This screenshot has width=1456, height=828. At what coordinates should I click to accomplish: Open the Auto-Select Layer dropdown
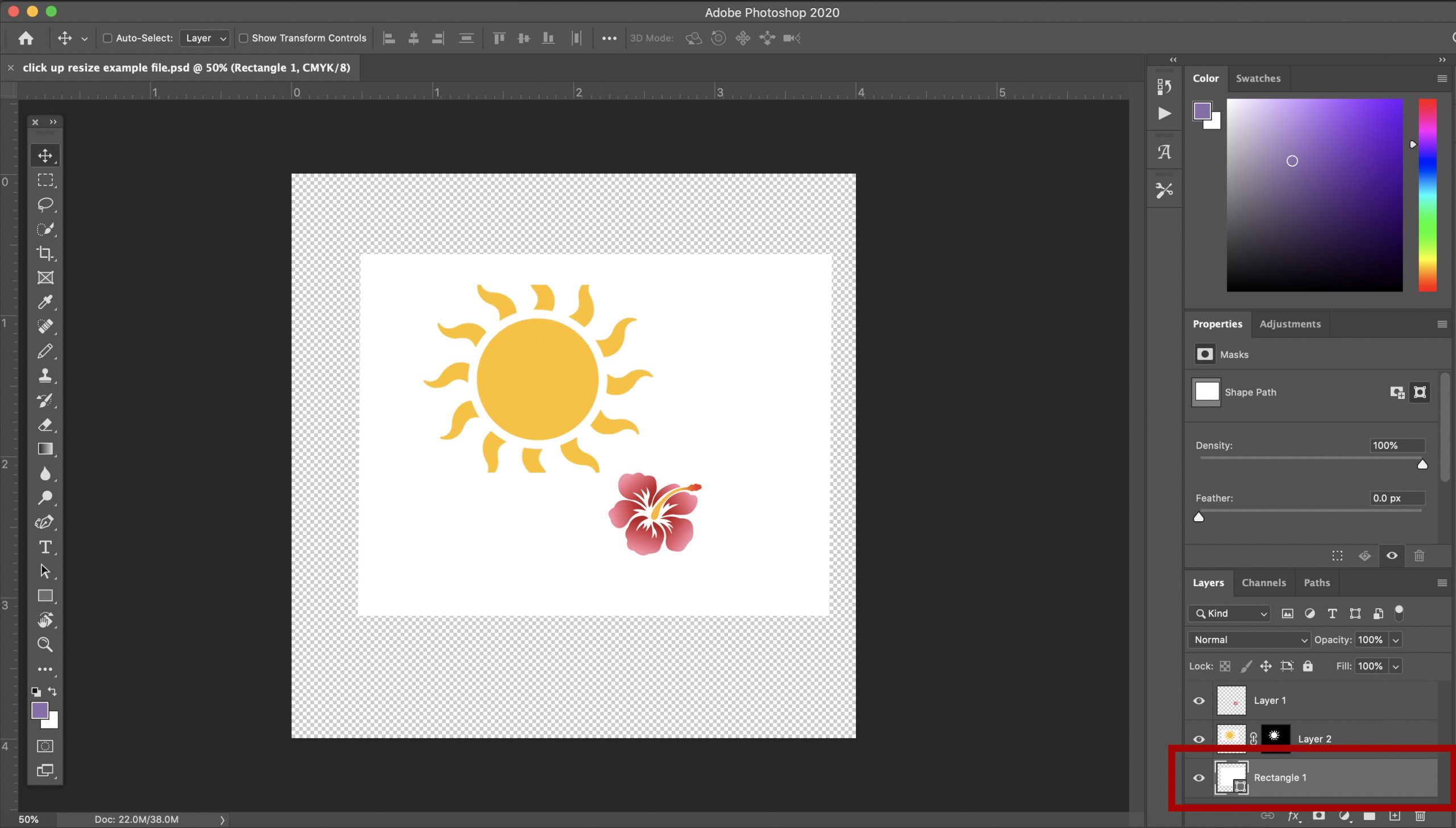click(x=204, y=38)
